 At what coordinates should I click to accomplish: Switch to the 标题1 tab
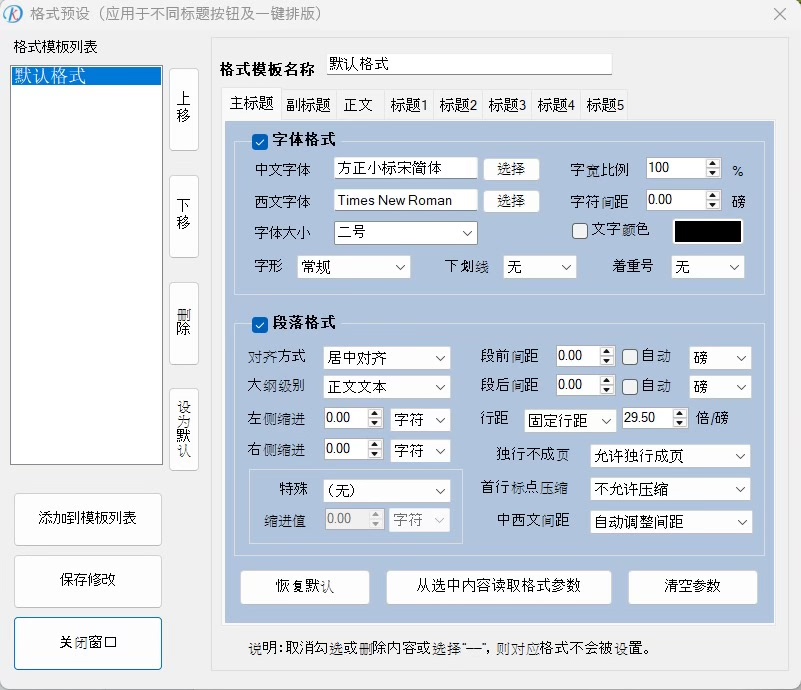point(409,105)
